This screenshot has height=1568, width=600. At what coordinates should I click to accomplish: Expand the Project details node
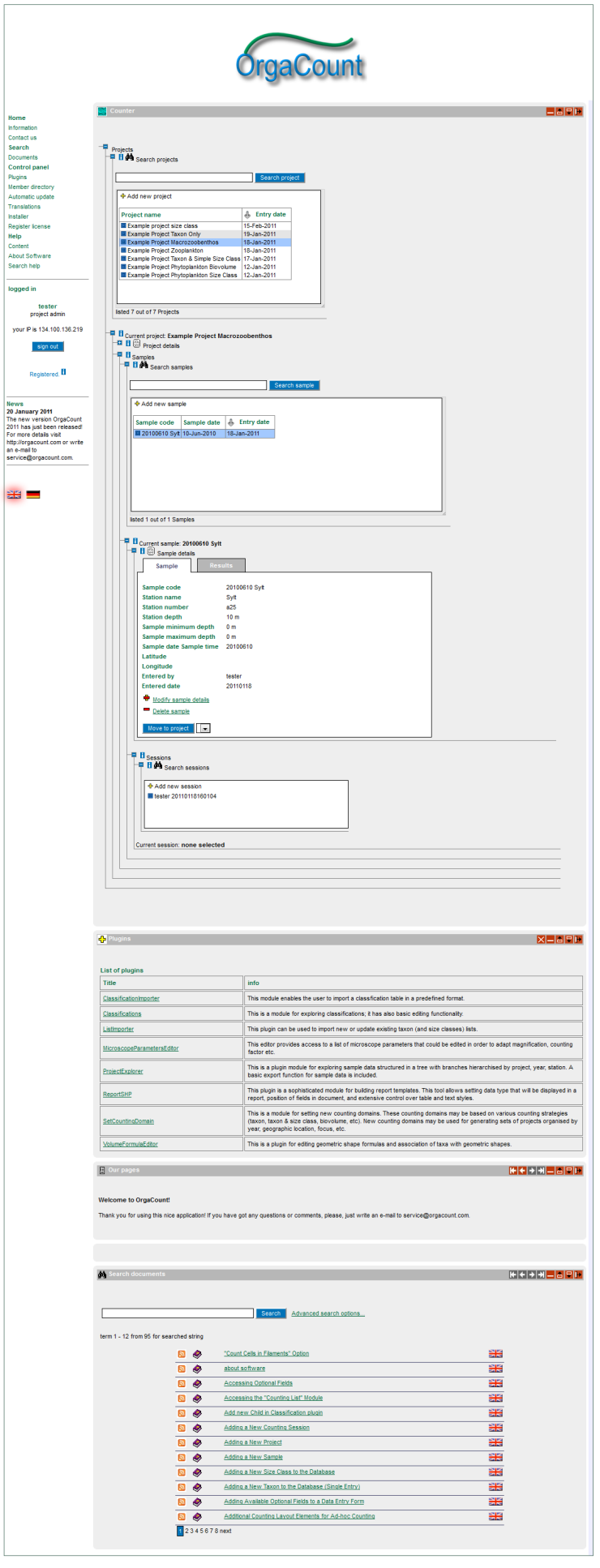point(120,343)
